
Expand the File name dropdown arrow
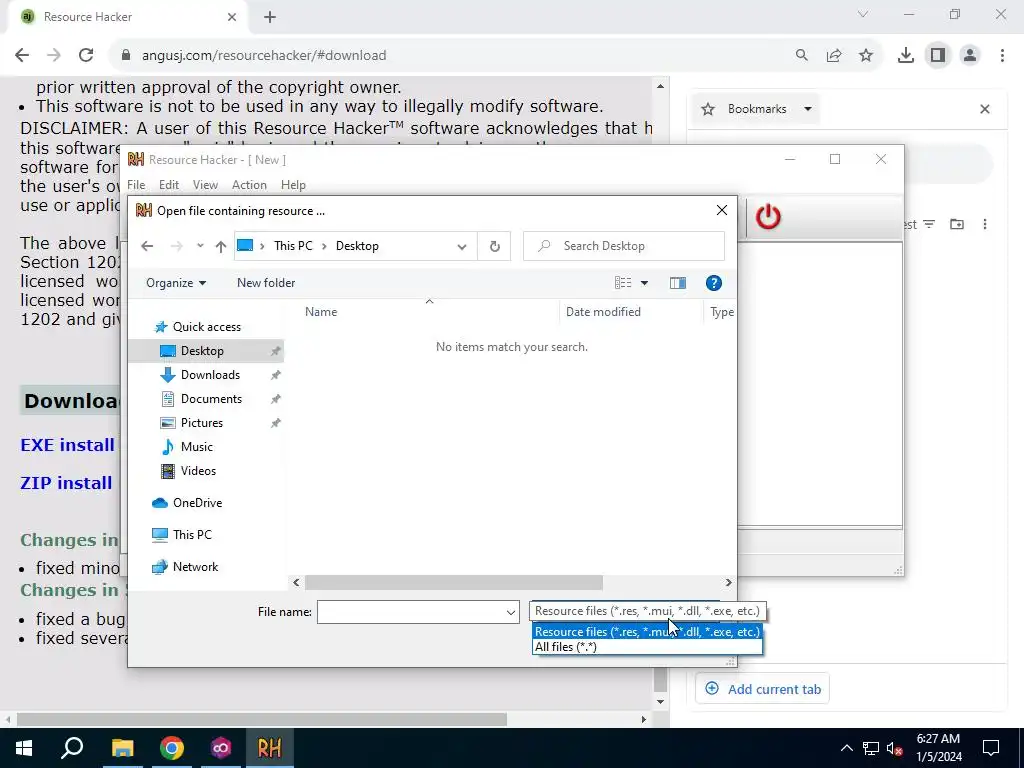pyautogui.click(x=511, y=612)
